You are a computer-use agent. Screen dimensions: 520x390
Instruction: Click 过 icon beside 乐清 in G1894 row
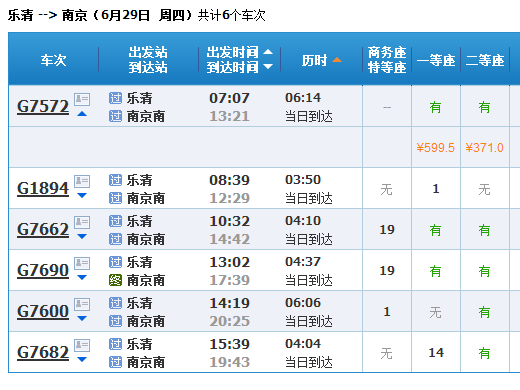pyautogui.click(x=115, y=180)
